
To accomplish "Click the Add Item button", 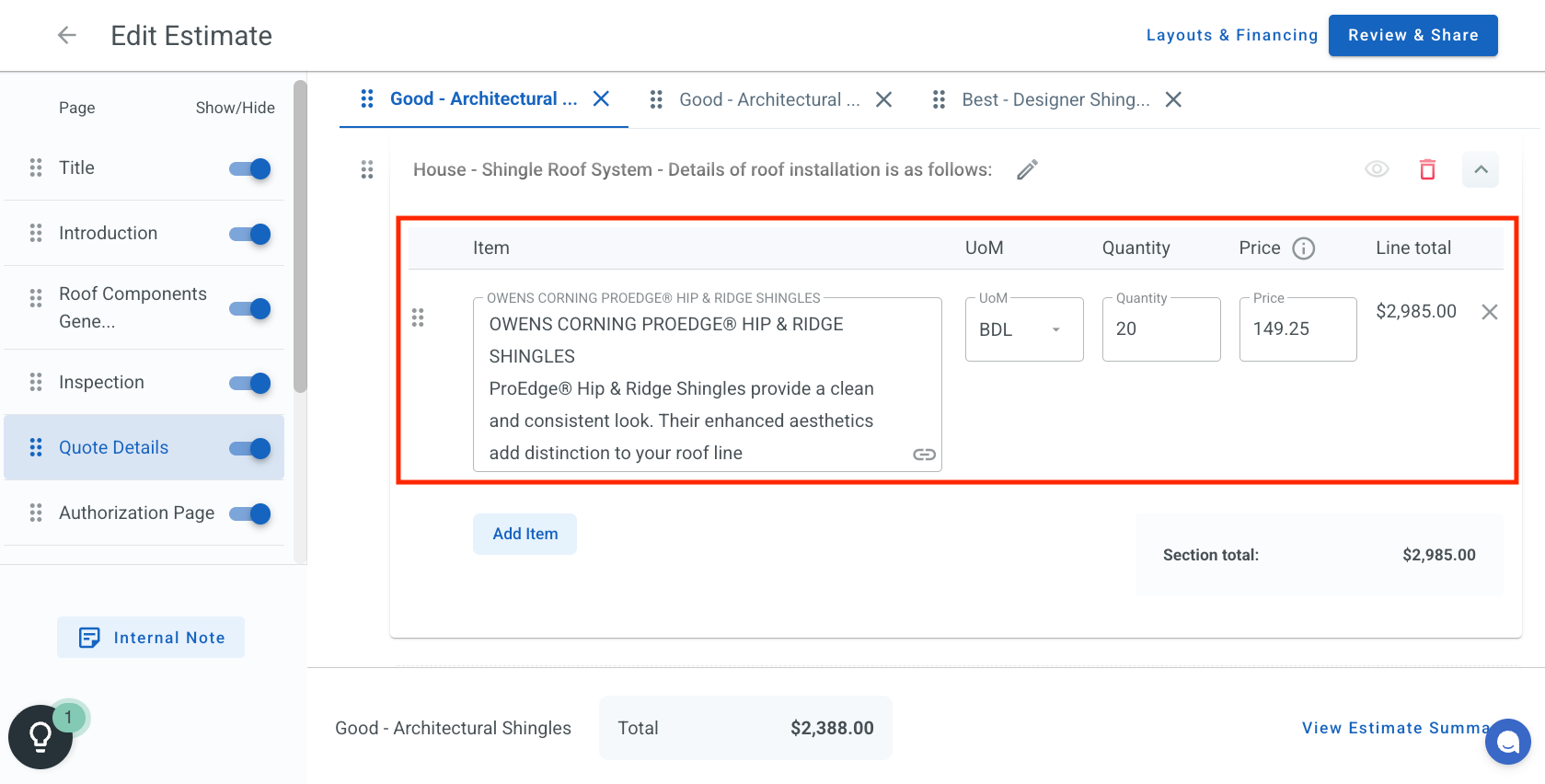I will [x=525, y=534].
